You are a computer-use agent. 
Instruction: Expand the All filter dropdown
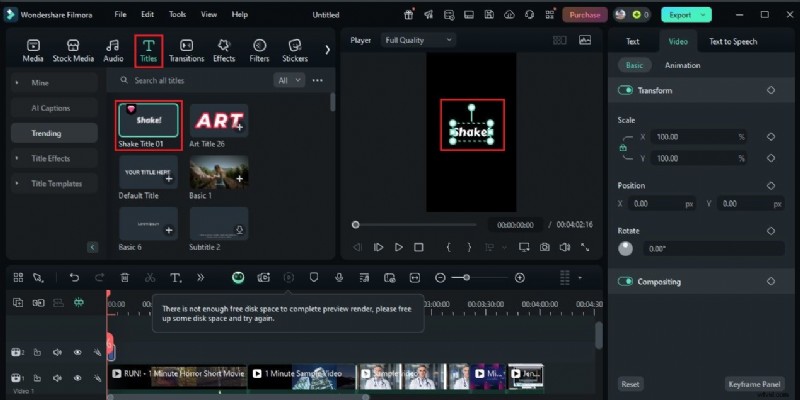tap(289, 80)
